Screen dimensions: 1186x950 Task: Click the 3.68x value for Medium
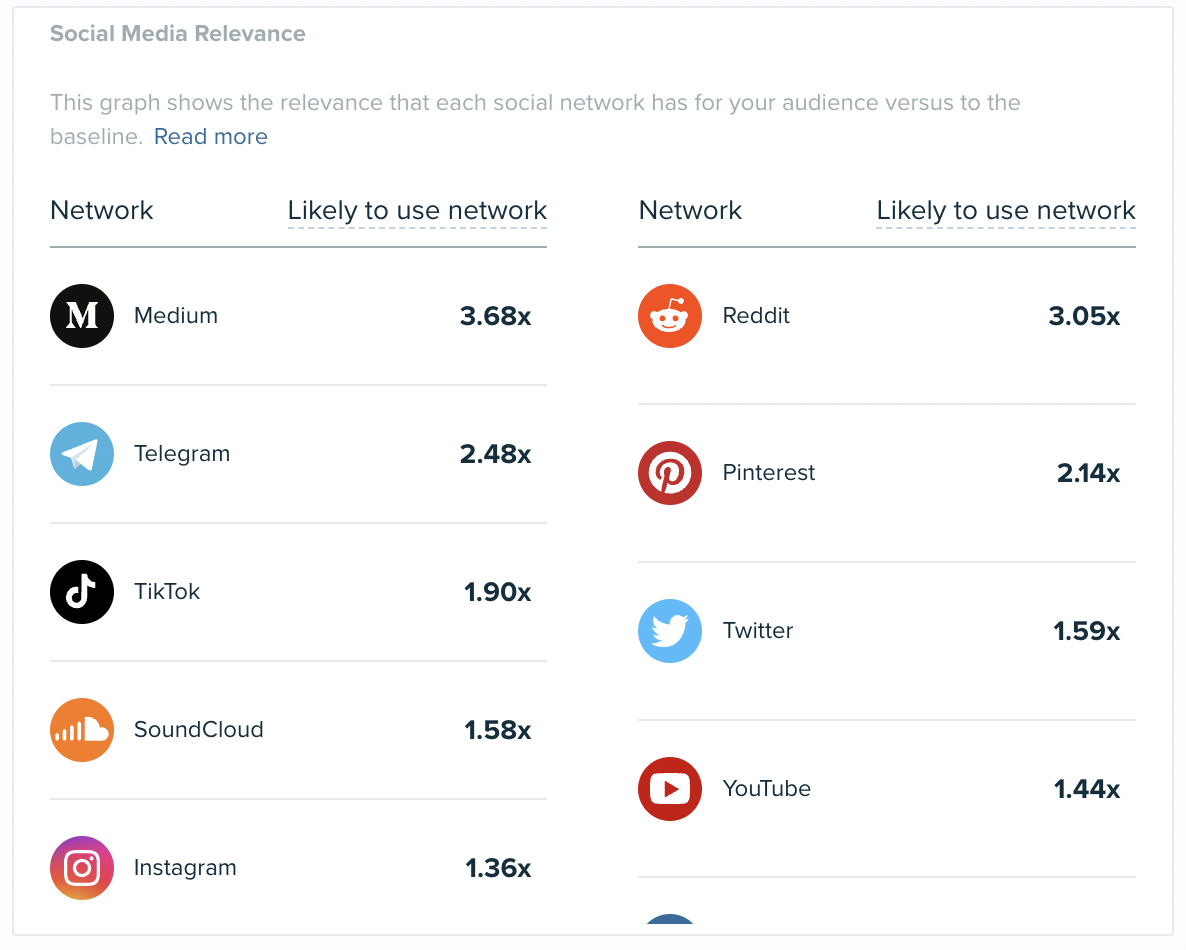[x=495, y=316]
